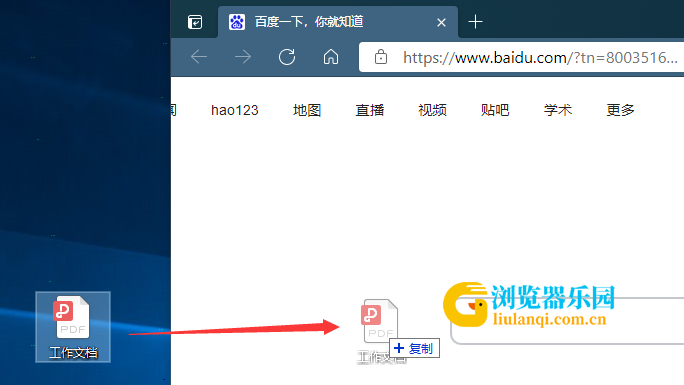Click the browser back arrow
Image resolution: width=684 pixels, height=385 pixels.
click(x=199, y=57)
